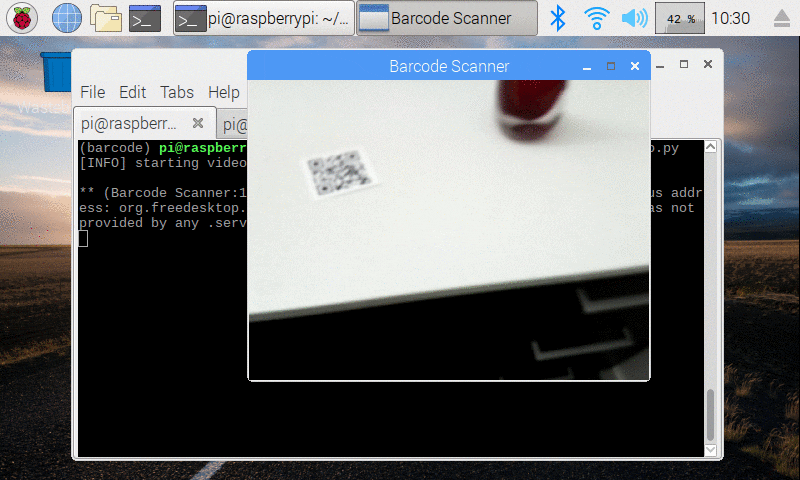Click the Bluetooth tray icon
The width and height of the screenshot is (800, 480).
tap(560, 18)
